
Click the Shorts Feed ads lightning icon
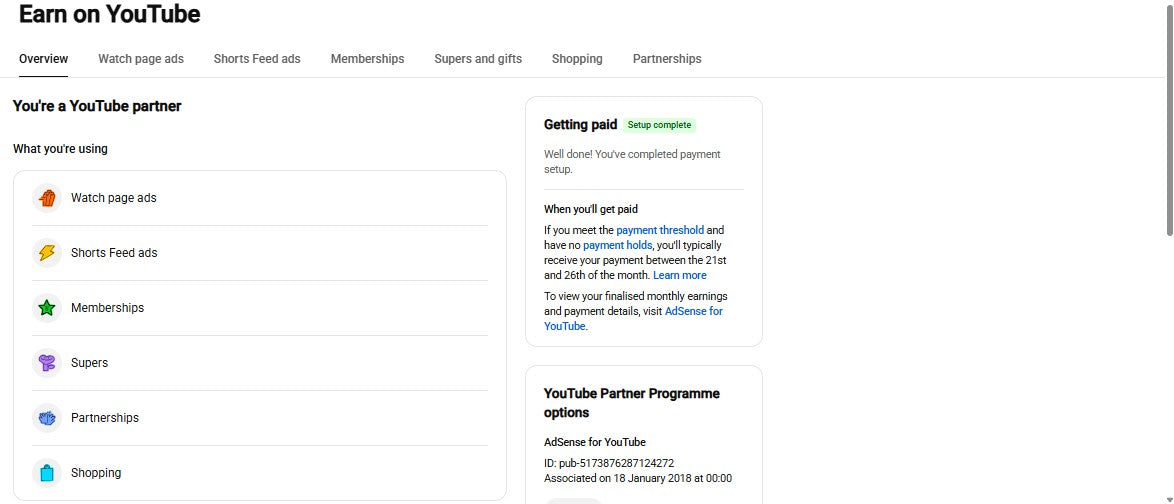click(46, 253)
